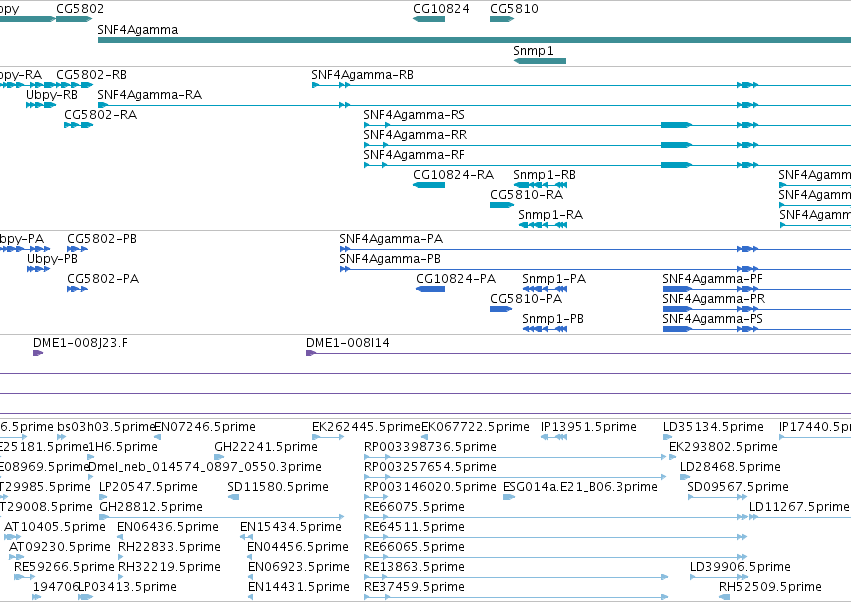Open EST label RE66075.5prime
851x602 pixels.
pyautogui.click(x=415, y=507)
